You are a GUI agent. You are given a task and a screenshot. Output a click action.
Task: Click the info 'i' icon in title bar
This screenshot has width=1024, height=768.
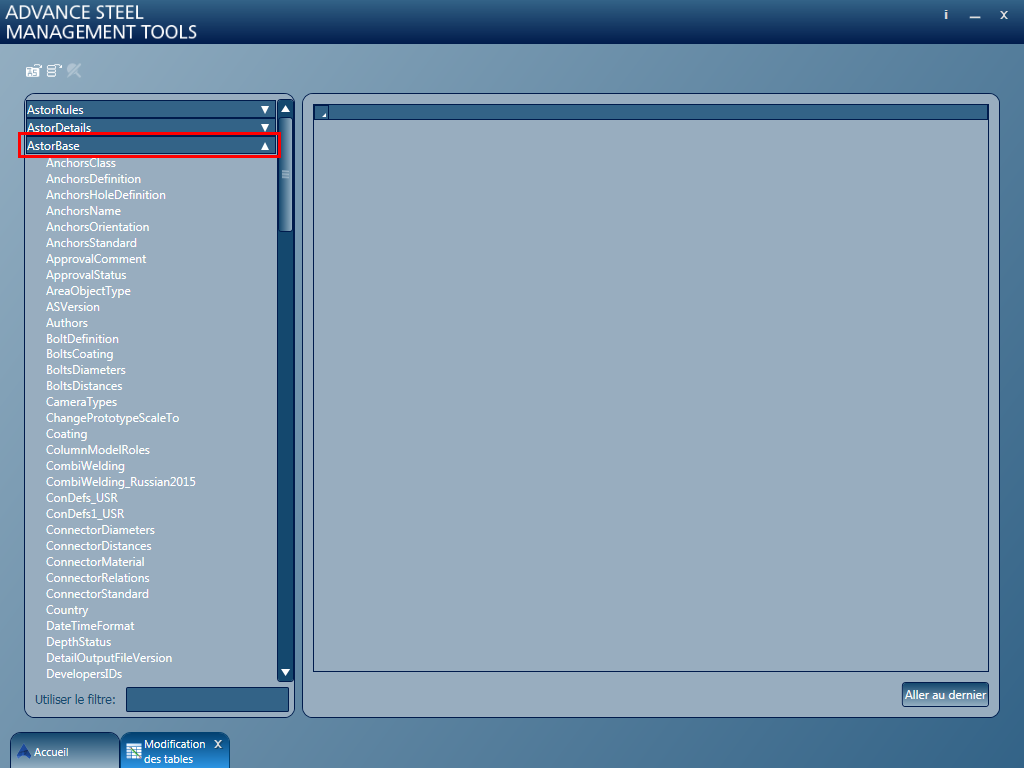[946, 15]
